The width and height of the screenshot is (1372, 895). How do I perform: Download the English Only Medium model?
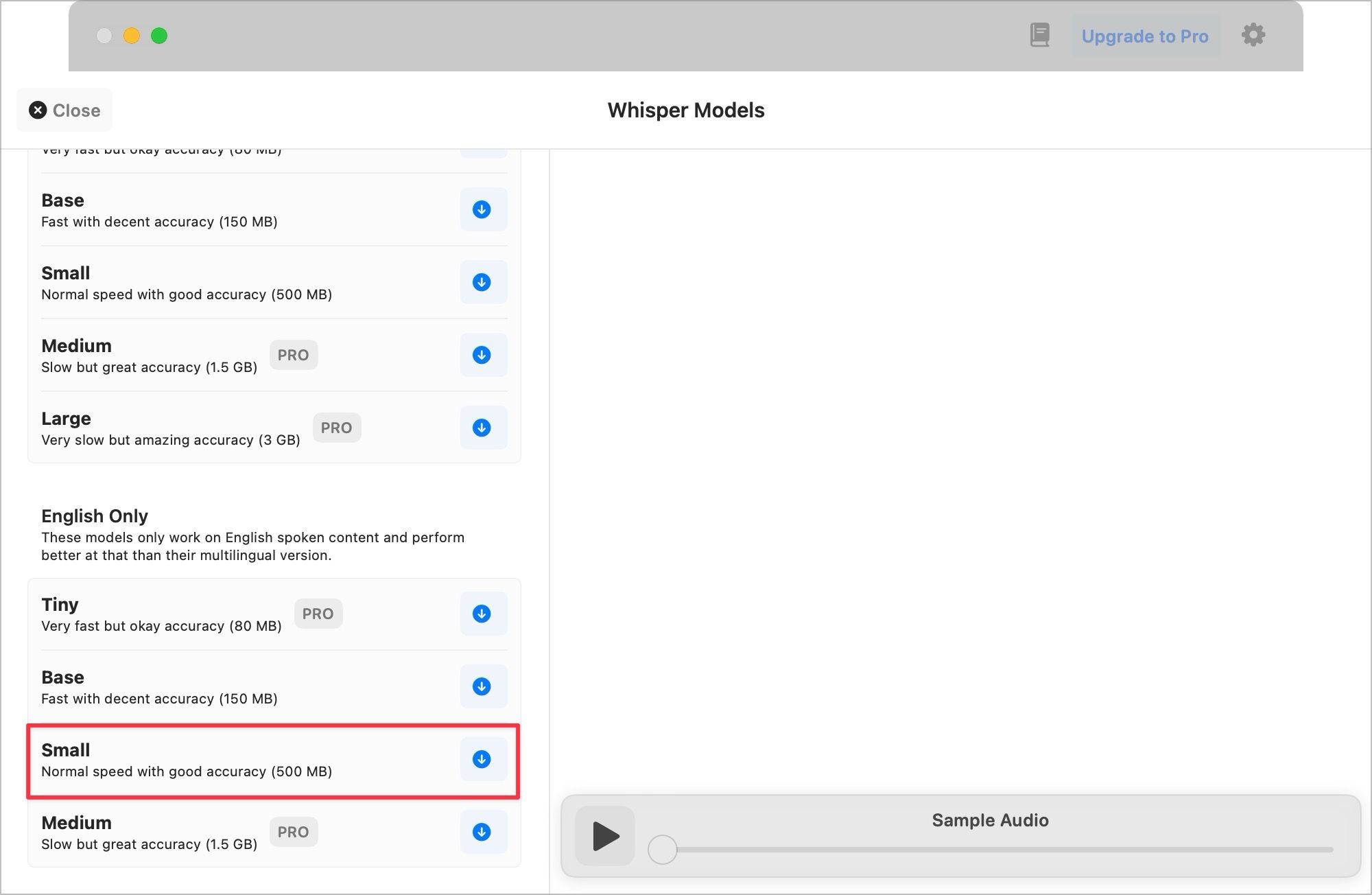(x=483, y=832)
